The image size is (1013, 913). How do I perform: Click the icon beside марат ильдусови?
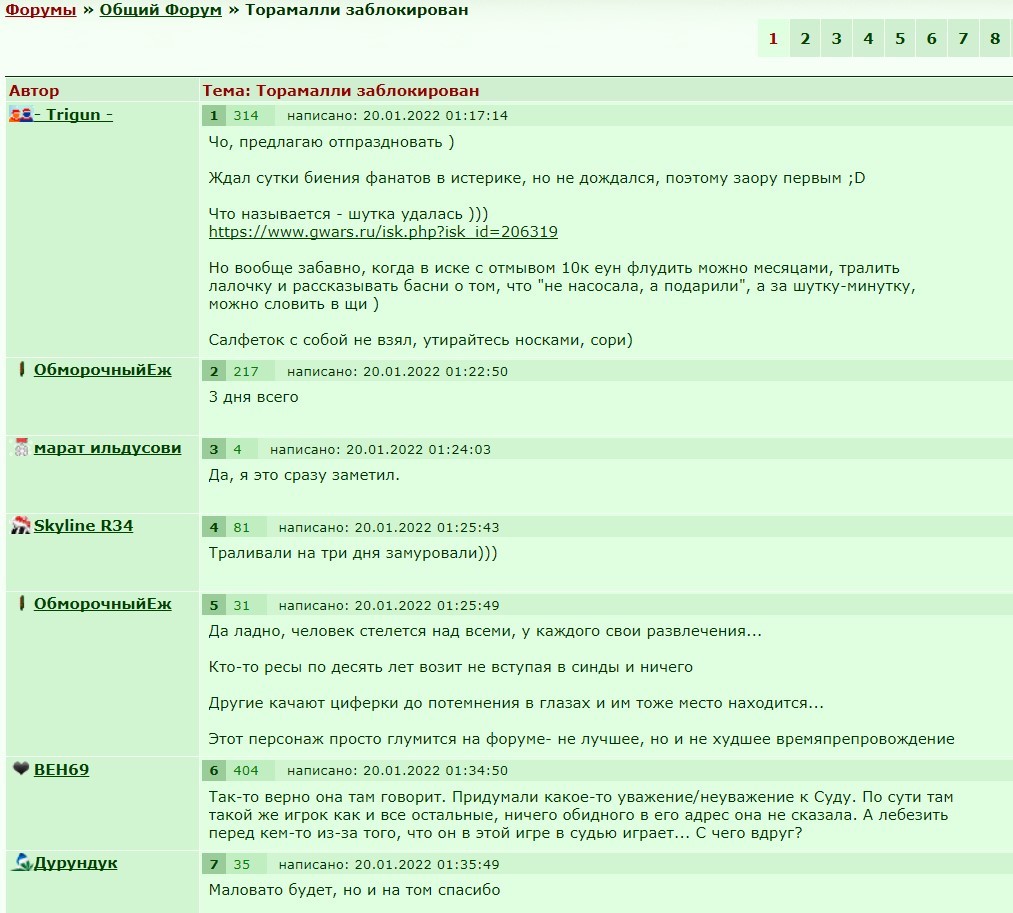click(x=22, y=447)
